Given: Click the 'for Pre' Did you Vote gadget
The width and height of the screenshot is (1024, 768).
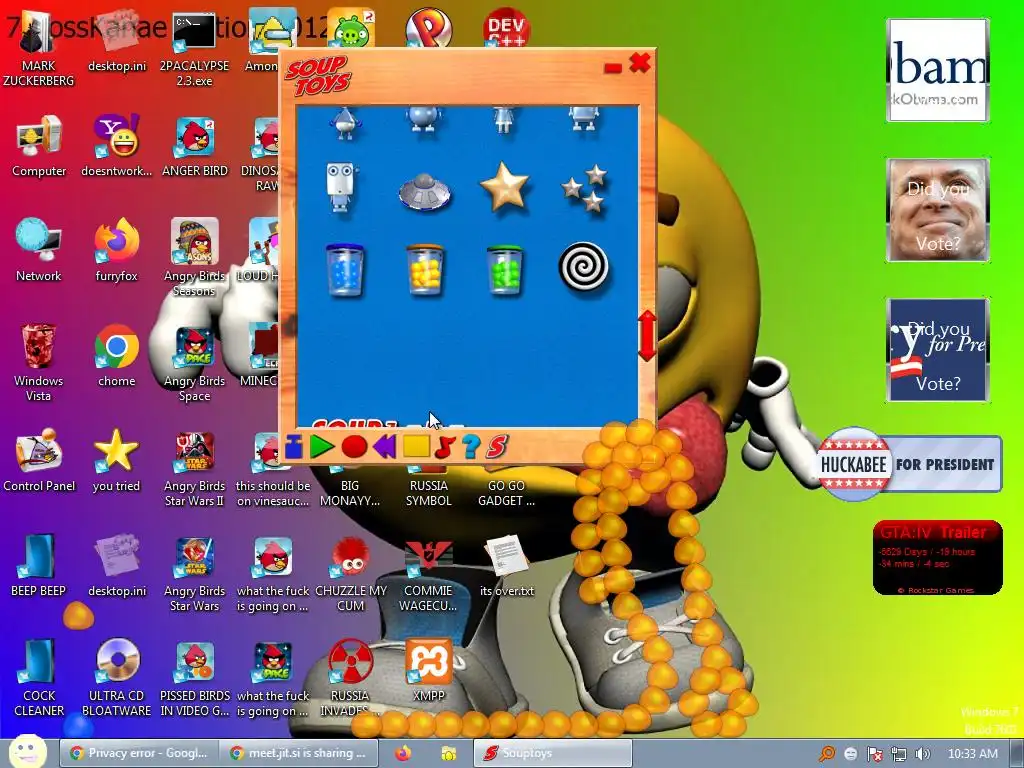Looking at the screenshot, I should tap(938, 350).
